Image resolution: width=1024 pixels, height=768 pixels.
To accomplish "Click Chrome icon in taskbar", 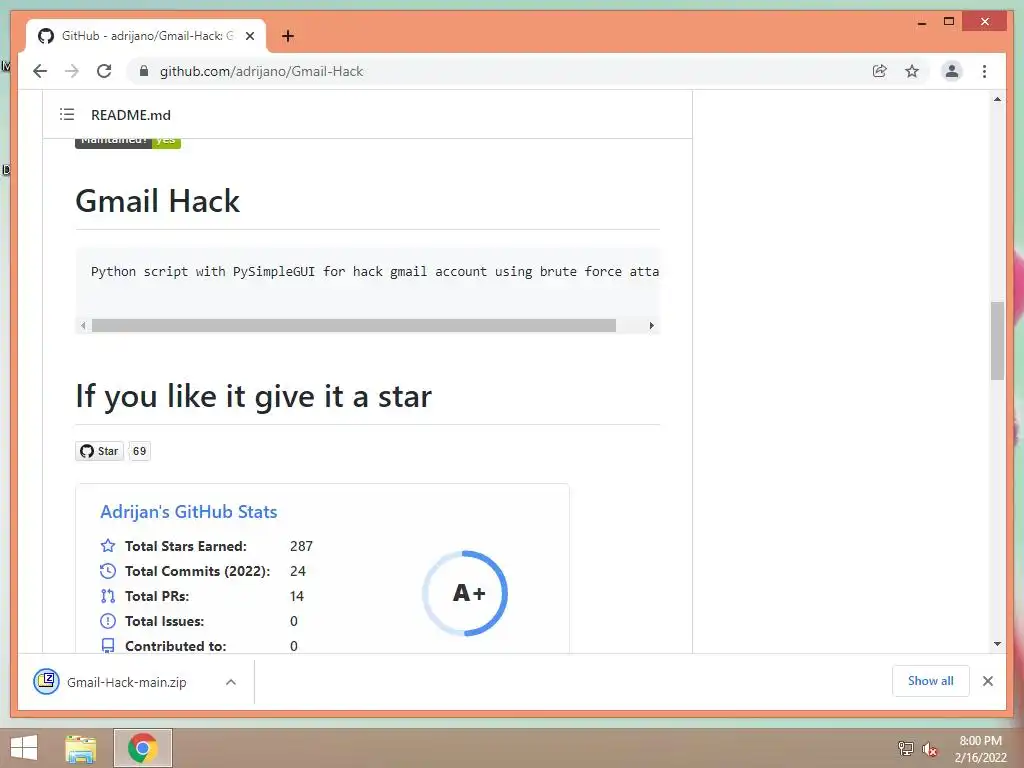I will pos(142,748).
